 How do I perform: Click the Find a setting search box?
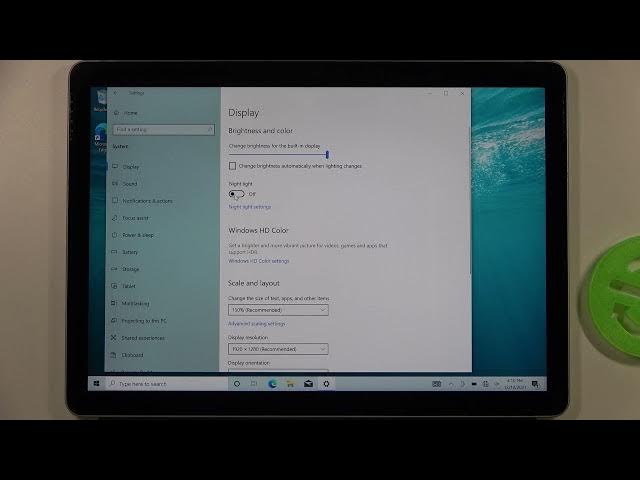coord(163,129)
